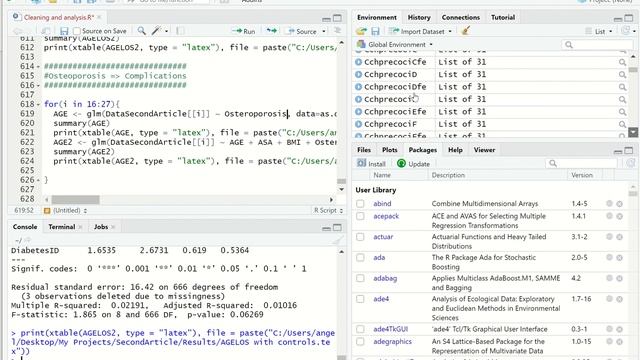Switch to the Files tab
This screenshot has height=360, width=640.
[364, 150]
